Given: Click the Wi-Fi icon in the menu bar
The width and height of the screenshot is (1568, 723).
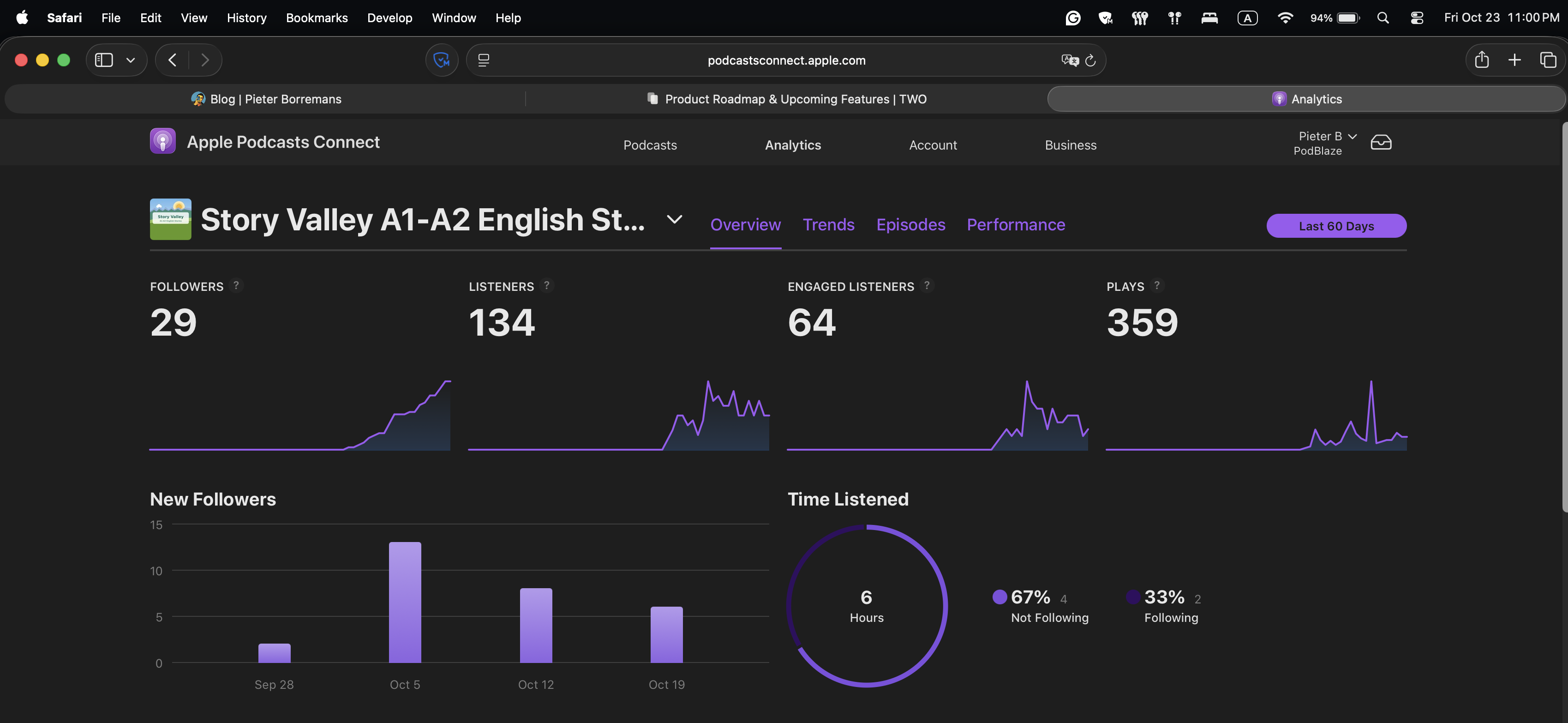Looking at the screenshot, I should [x=1285, y=18].
